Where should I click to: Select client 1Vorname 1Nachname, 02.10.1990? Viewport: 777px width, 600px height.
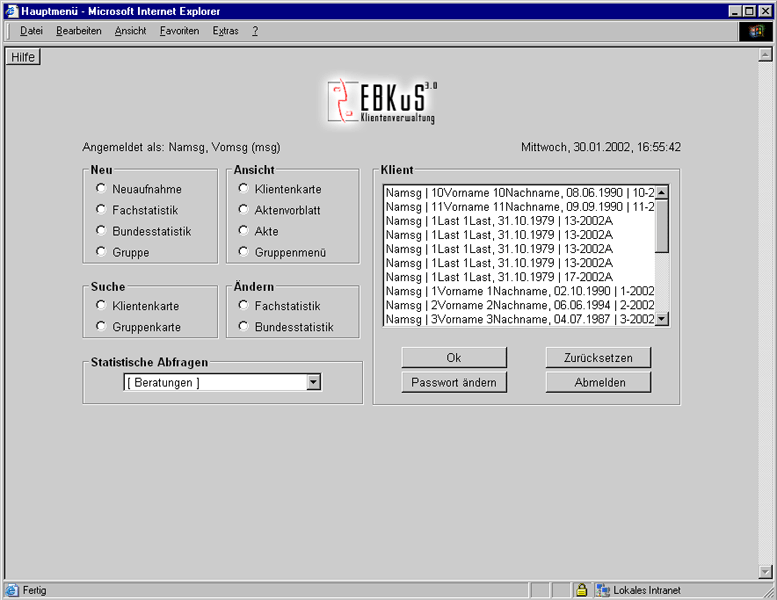pos(520,291)
